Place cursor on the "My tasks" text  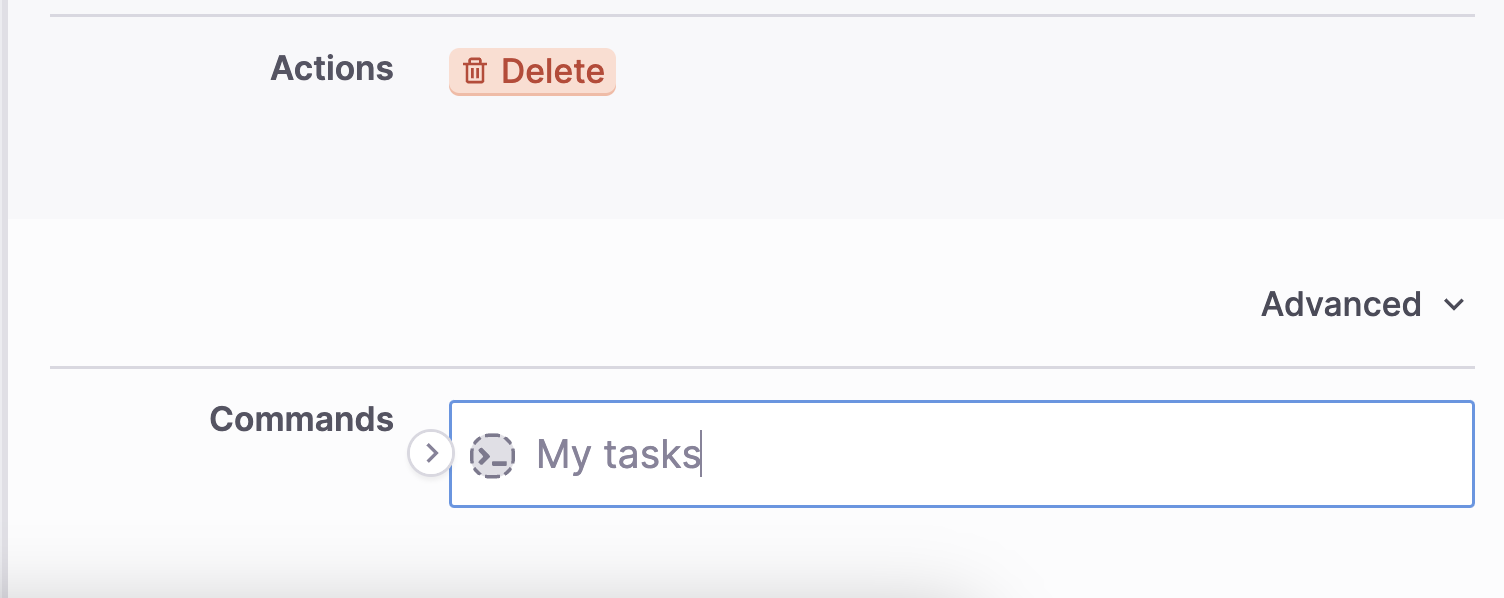tap(618, 455)
